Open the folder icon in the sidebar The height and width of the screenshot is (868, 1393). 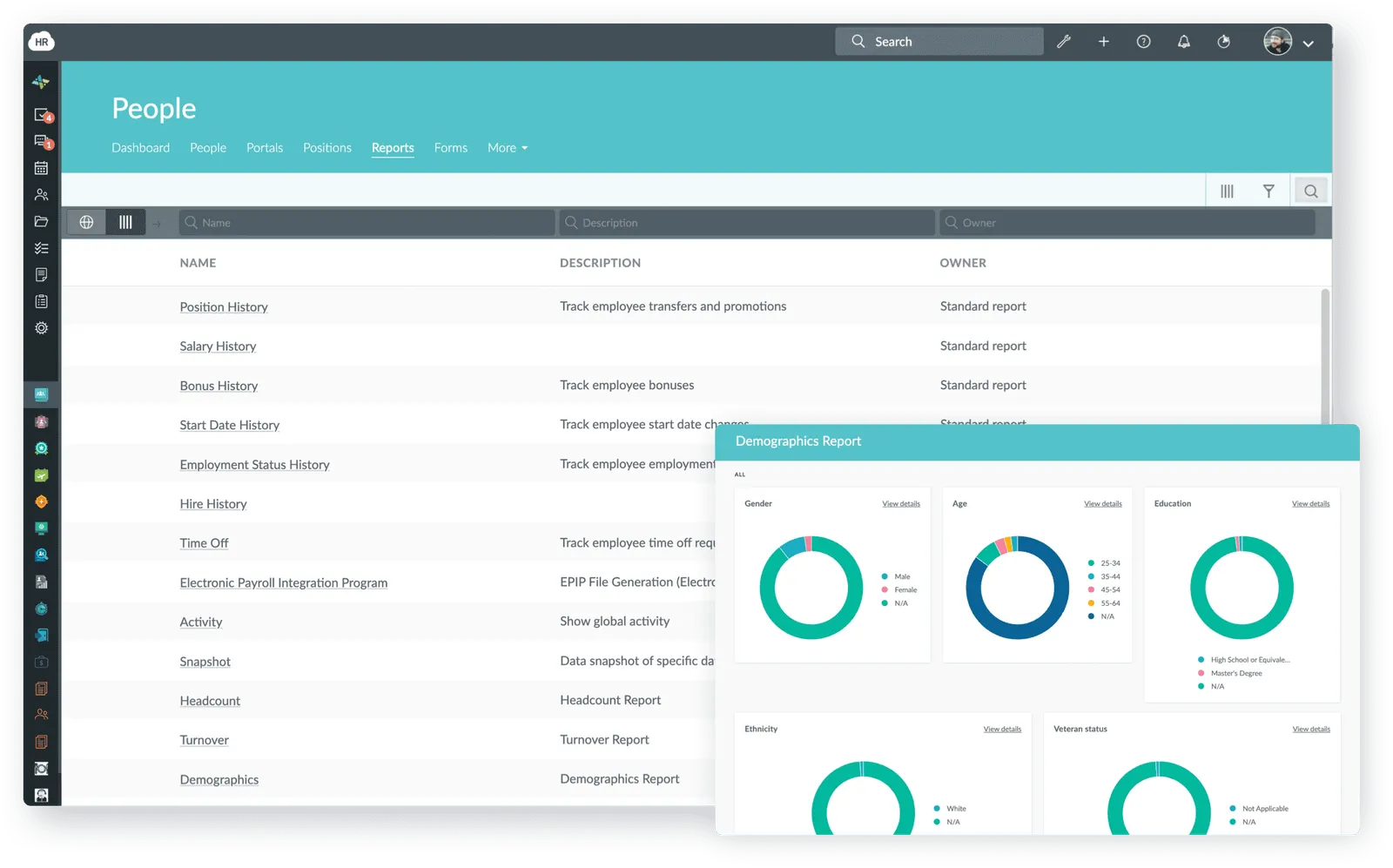pyautogui.click(x=41, y=221)
